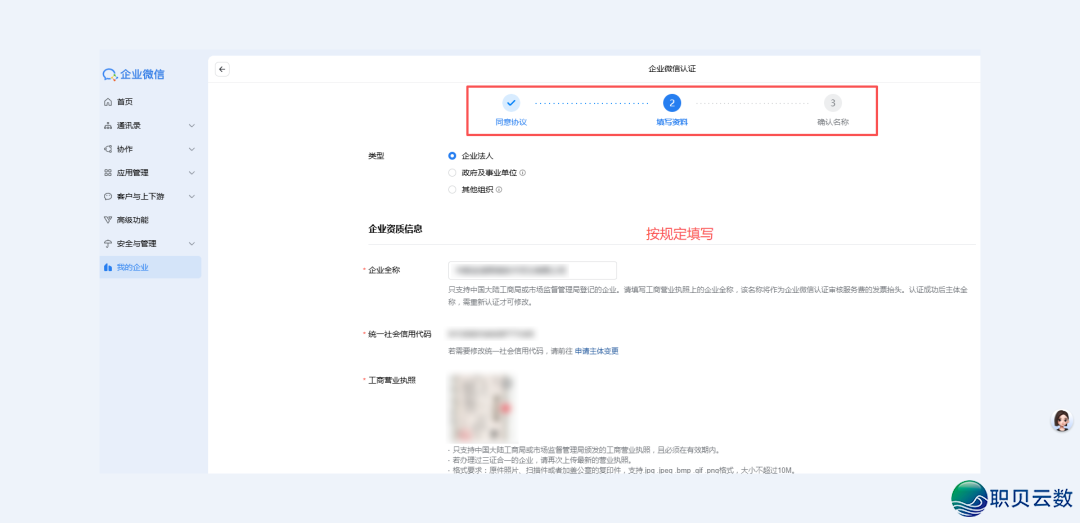Image resolution: width=1080 pixels, height=523 pixels.
Task: Select the 企业法人 radio option
Action: pyautogui.click(x=452, y=156)
